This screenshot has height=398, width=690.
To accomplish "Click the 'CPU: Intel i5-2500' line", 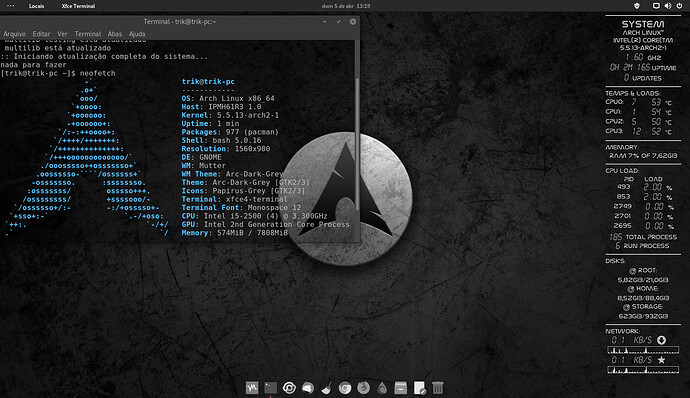I will pos(254,216).
